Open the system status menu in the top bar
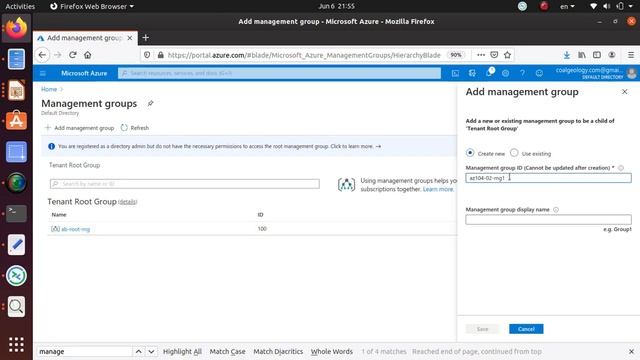Screen dimensions: 640x360 pos(612,6)
